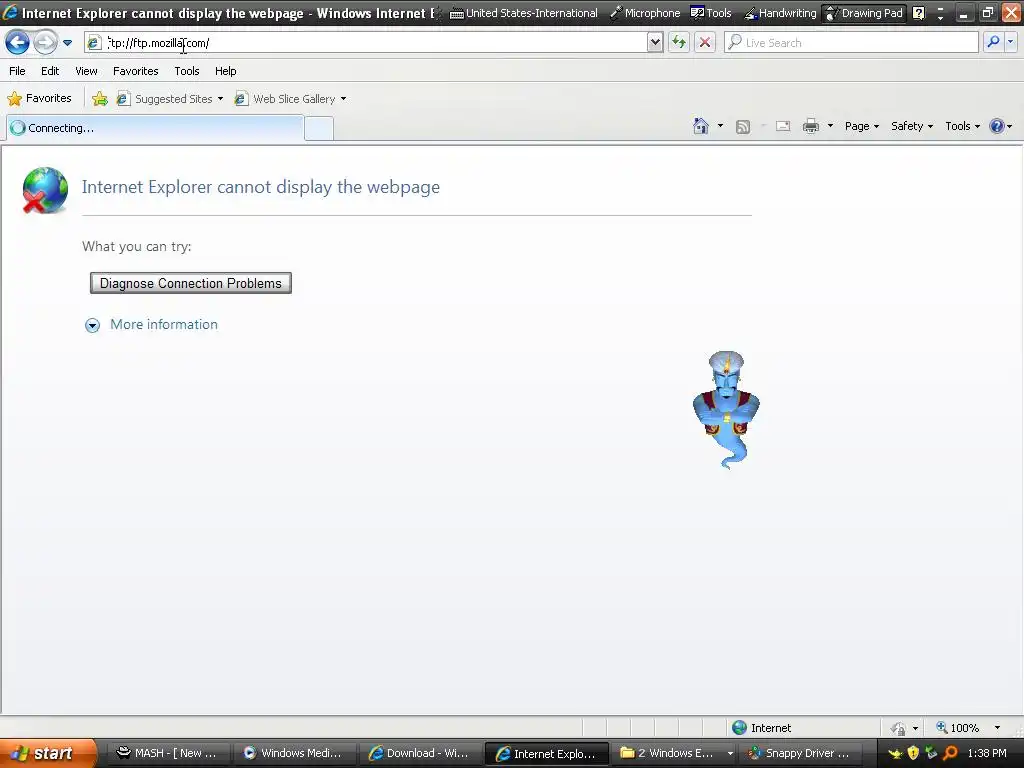Open the File menu
The width and height of the screenshot is (1024, 768).
point(17,71)
